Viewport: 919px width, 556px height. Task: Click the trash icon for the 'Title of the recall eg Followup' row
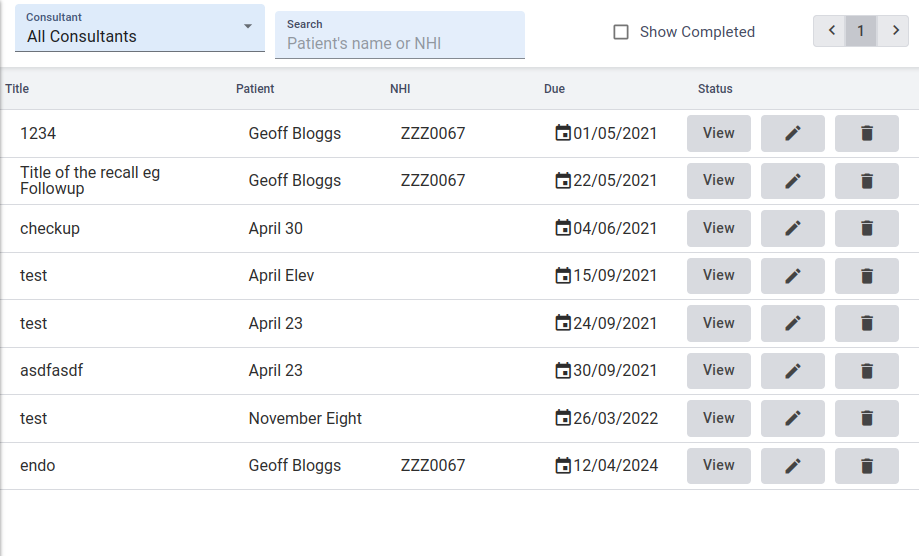click(x=866, y=181)
